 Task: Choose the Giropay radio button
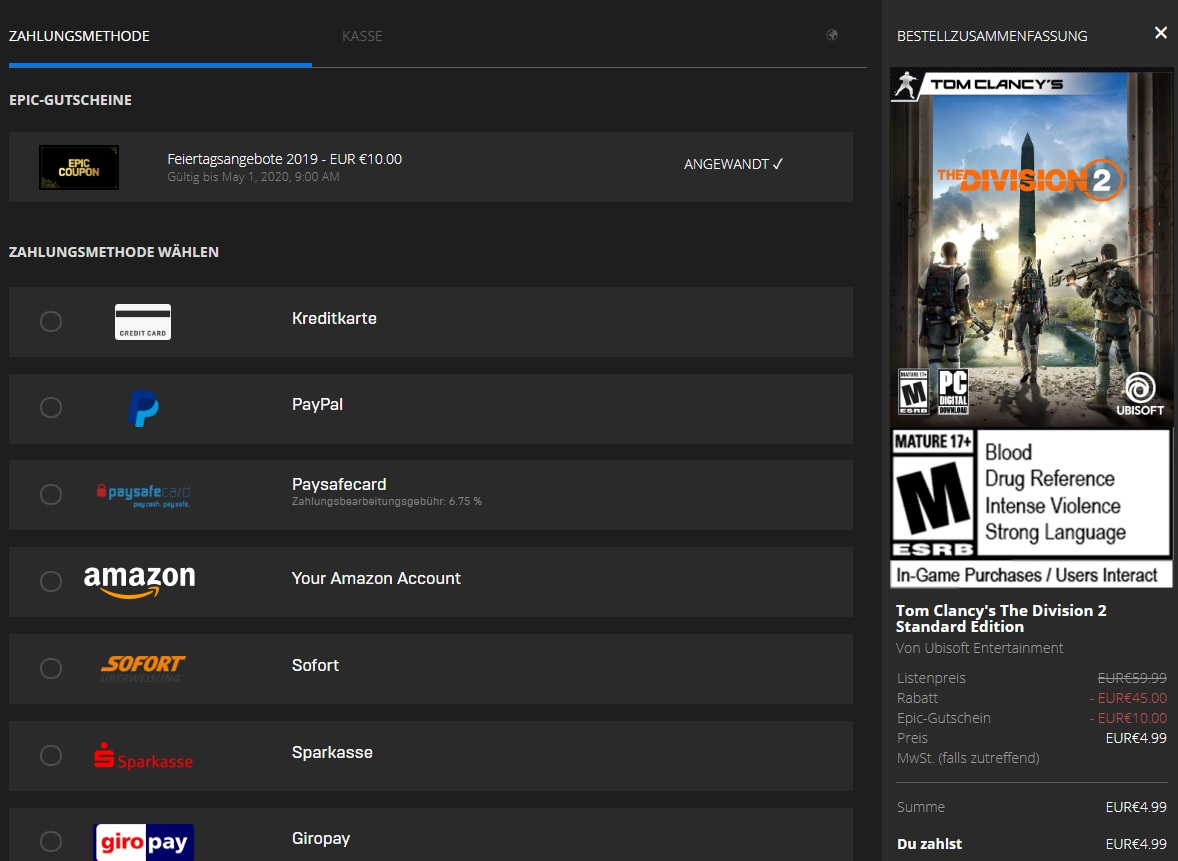point(51,841)
